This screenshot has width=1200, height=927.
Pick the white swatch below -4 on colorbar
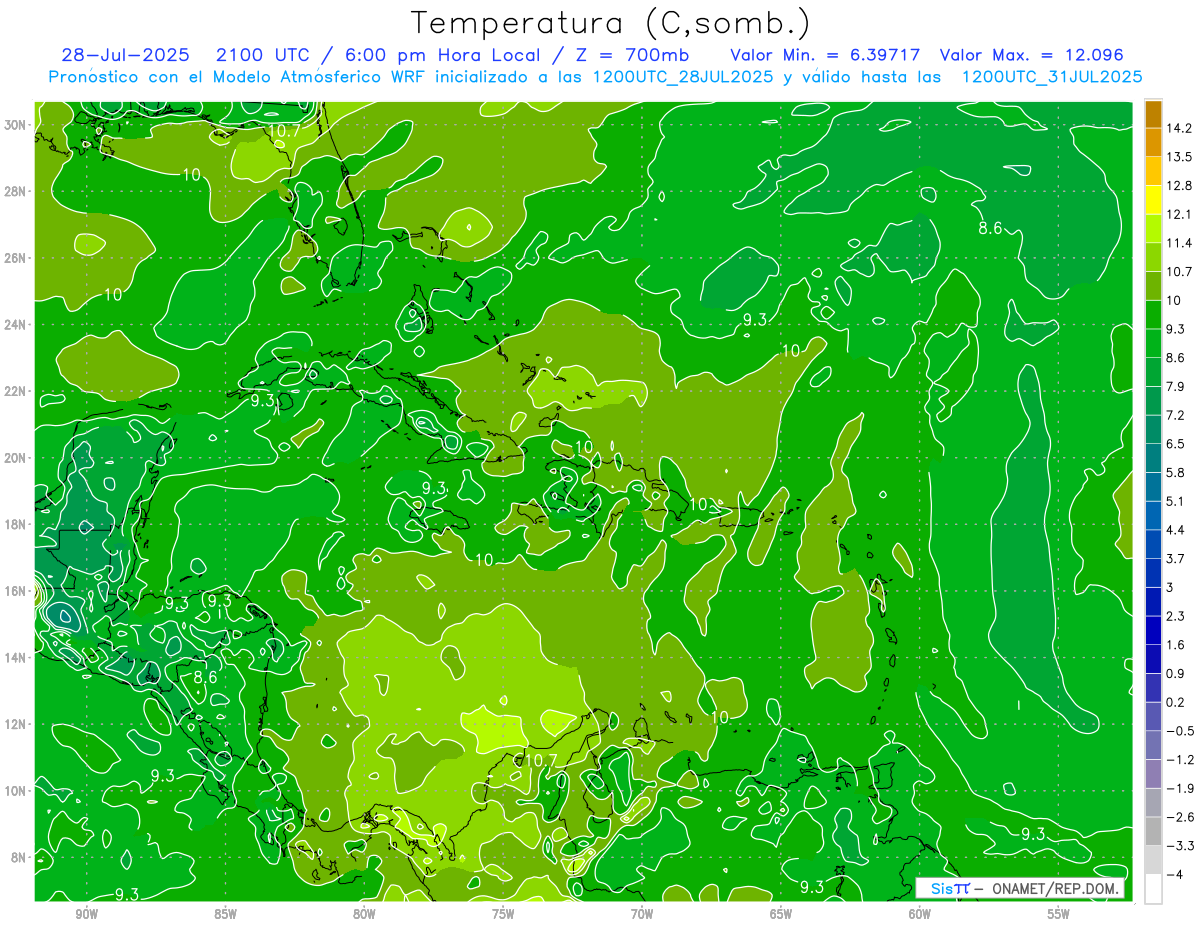[x=1153, y=889]
